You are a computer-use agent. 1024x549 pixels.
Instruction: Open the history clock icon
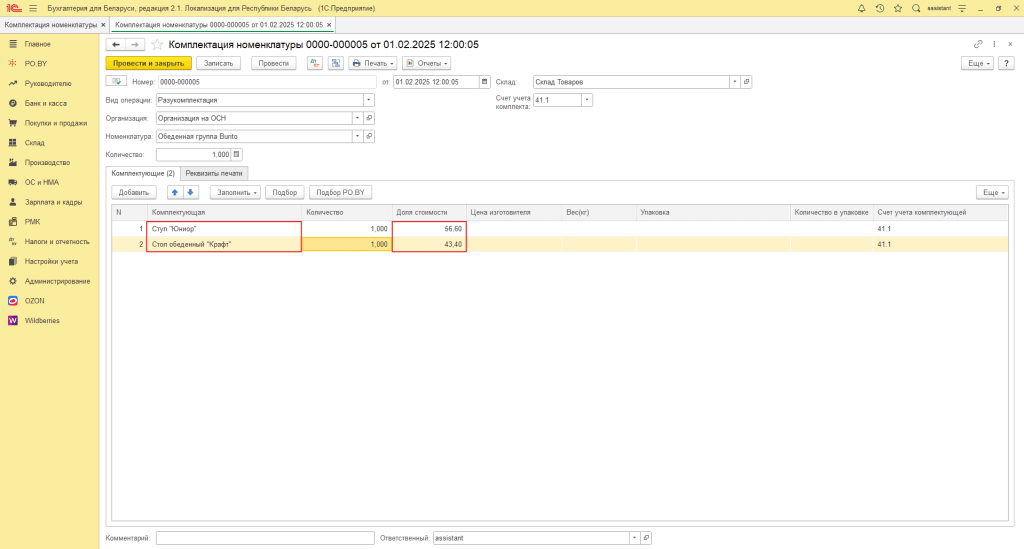879,8
